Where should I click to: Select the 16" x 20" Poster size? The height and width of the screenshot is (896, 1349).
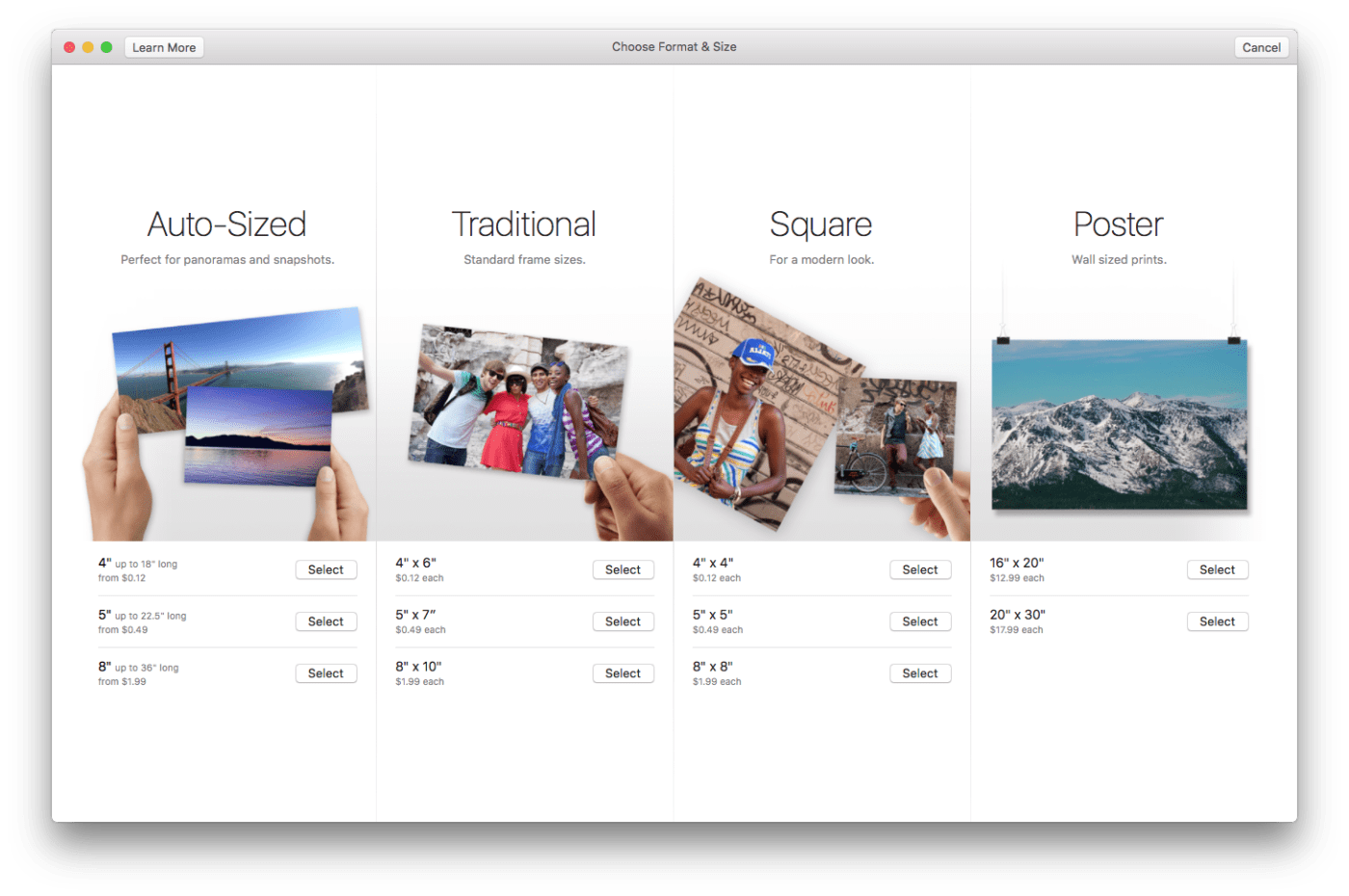(1217, 569)
